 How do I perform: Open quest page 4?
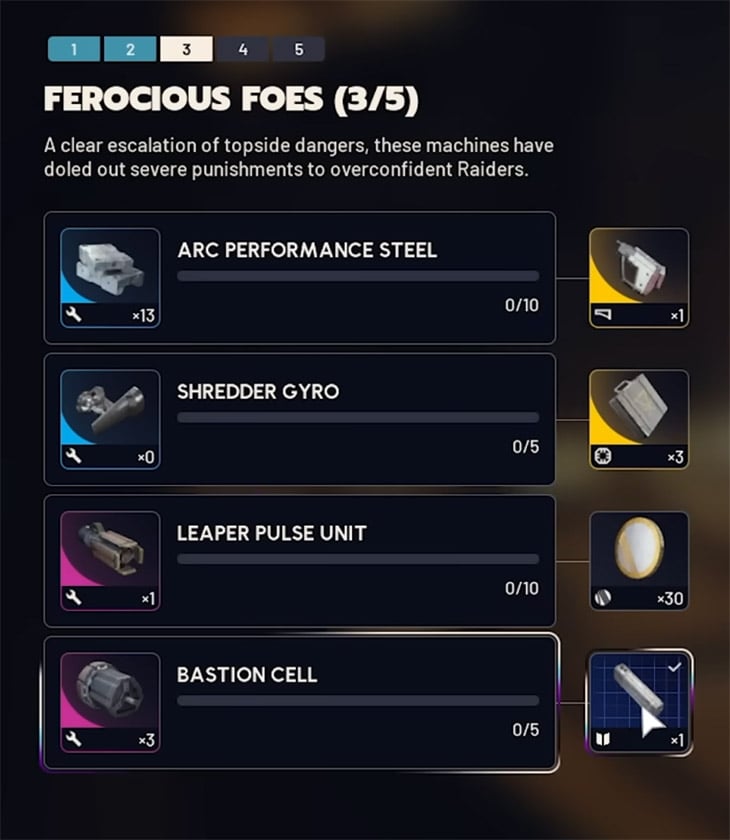click(242, 47)
